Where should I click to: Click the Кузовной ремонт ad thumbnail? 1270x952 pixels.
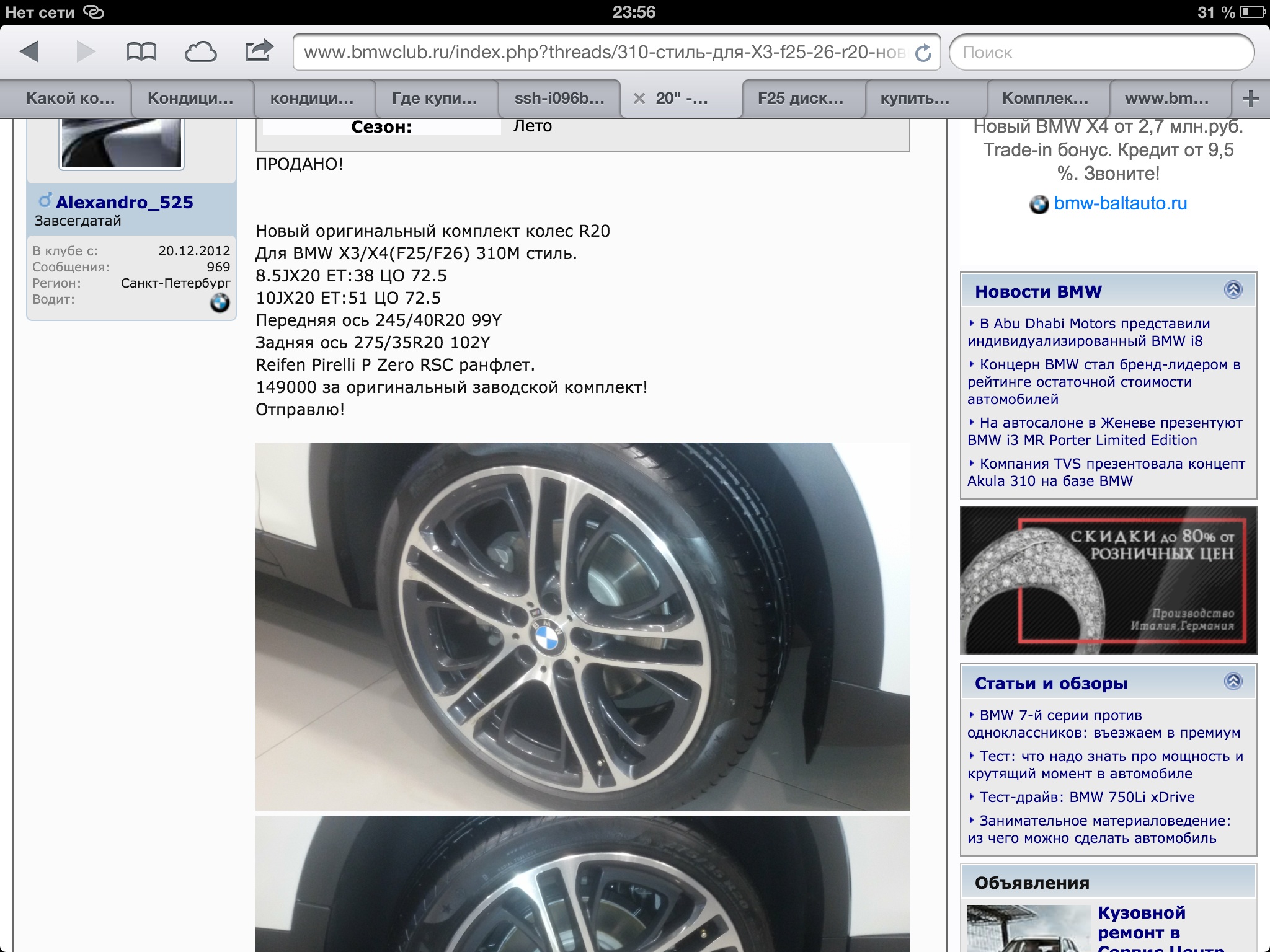click(x=1029, y=928)
